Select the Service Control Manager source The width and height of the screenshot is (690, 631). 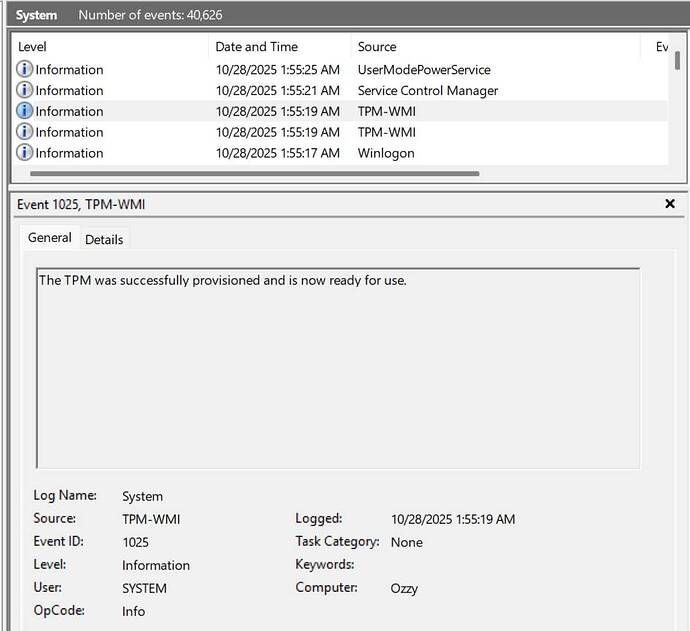[427, 91]
